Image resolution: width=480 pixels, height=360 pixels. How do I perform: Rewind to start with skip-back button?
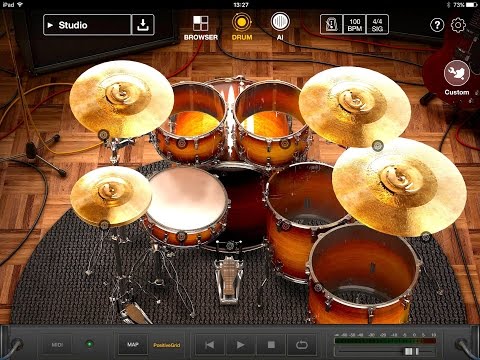coord(209,345)
